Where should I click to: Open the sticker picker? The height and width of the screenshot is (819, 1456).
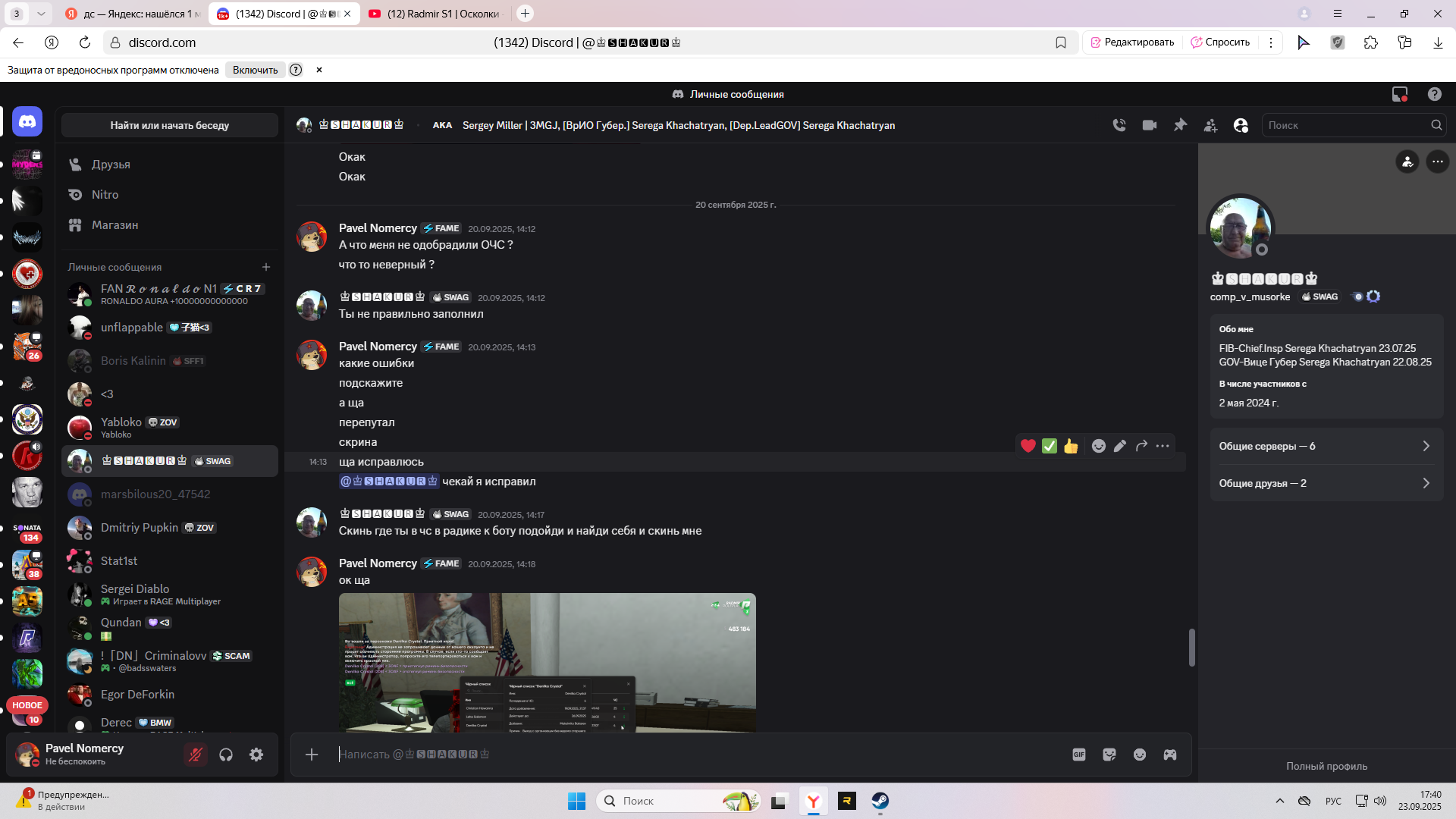coord(1109,755)
